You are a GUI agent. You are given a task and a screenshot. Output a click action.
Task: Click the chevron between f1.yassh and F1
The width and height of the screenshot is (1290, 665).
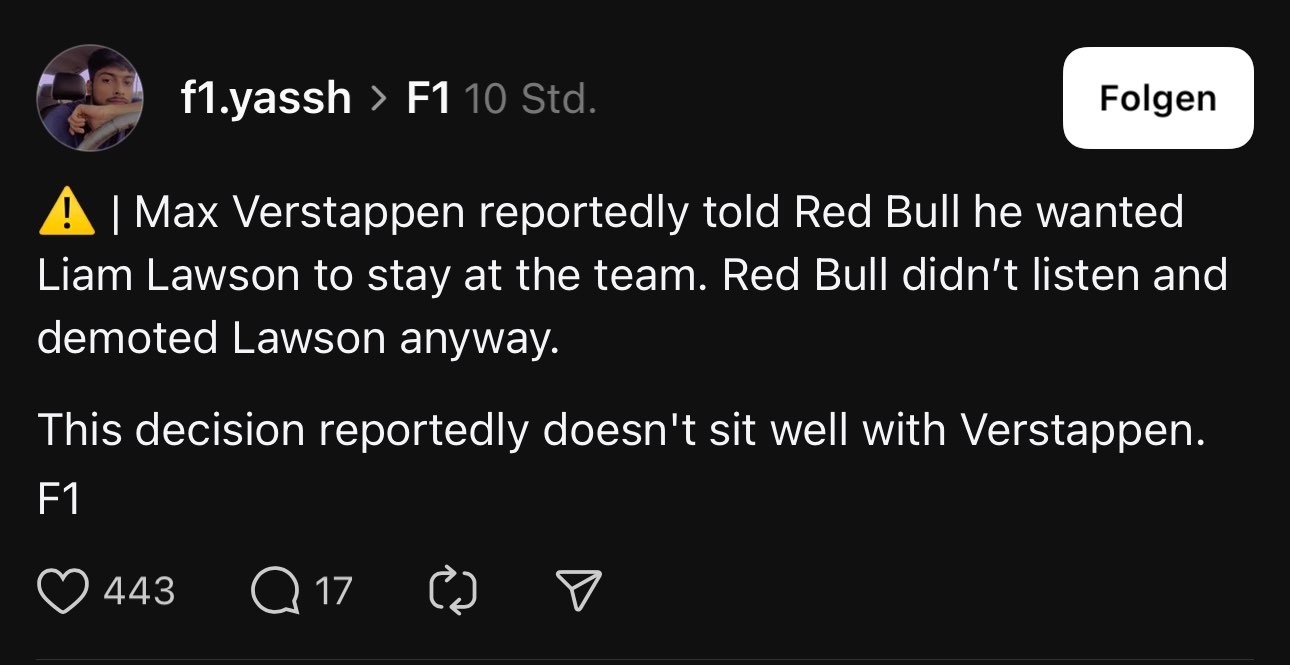click(379, 99)
